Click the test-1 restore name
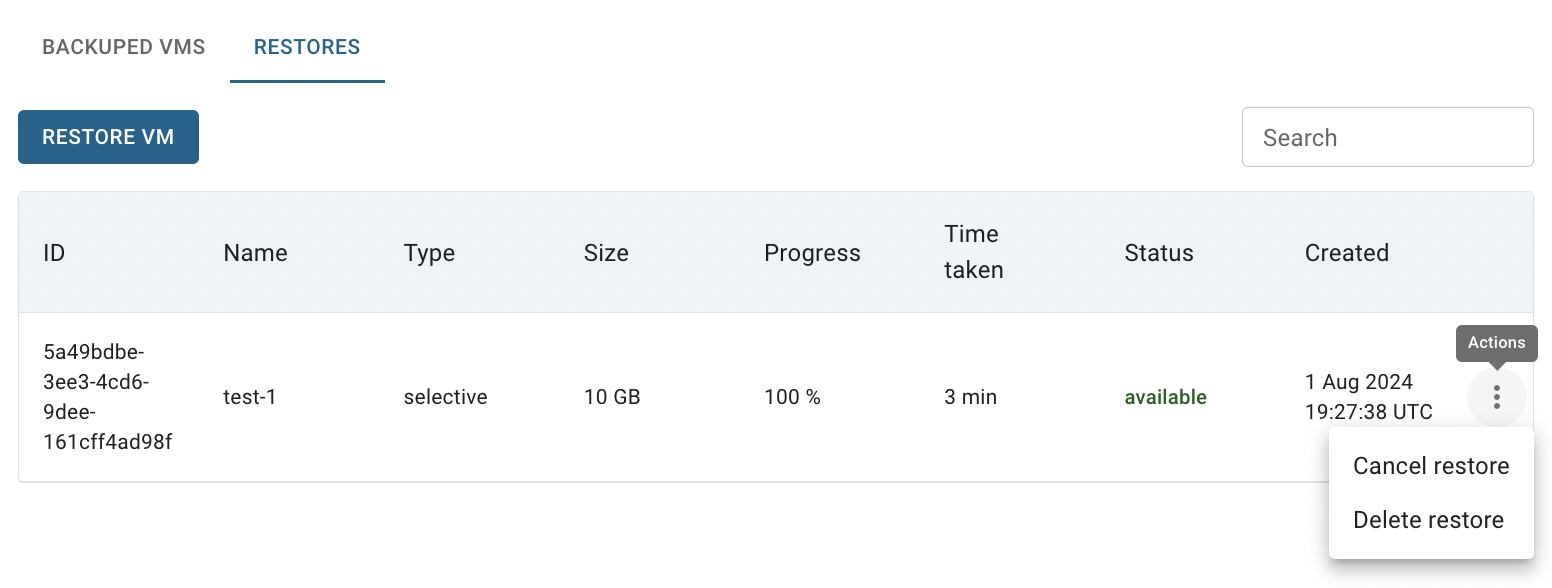The image size is (1552, 588). click(x=249, y=397)
